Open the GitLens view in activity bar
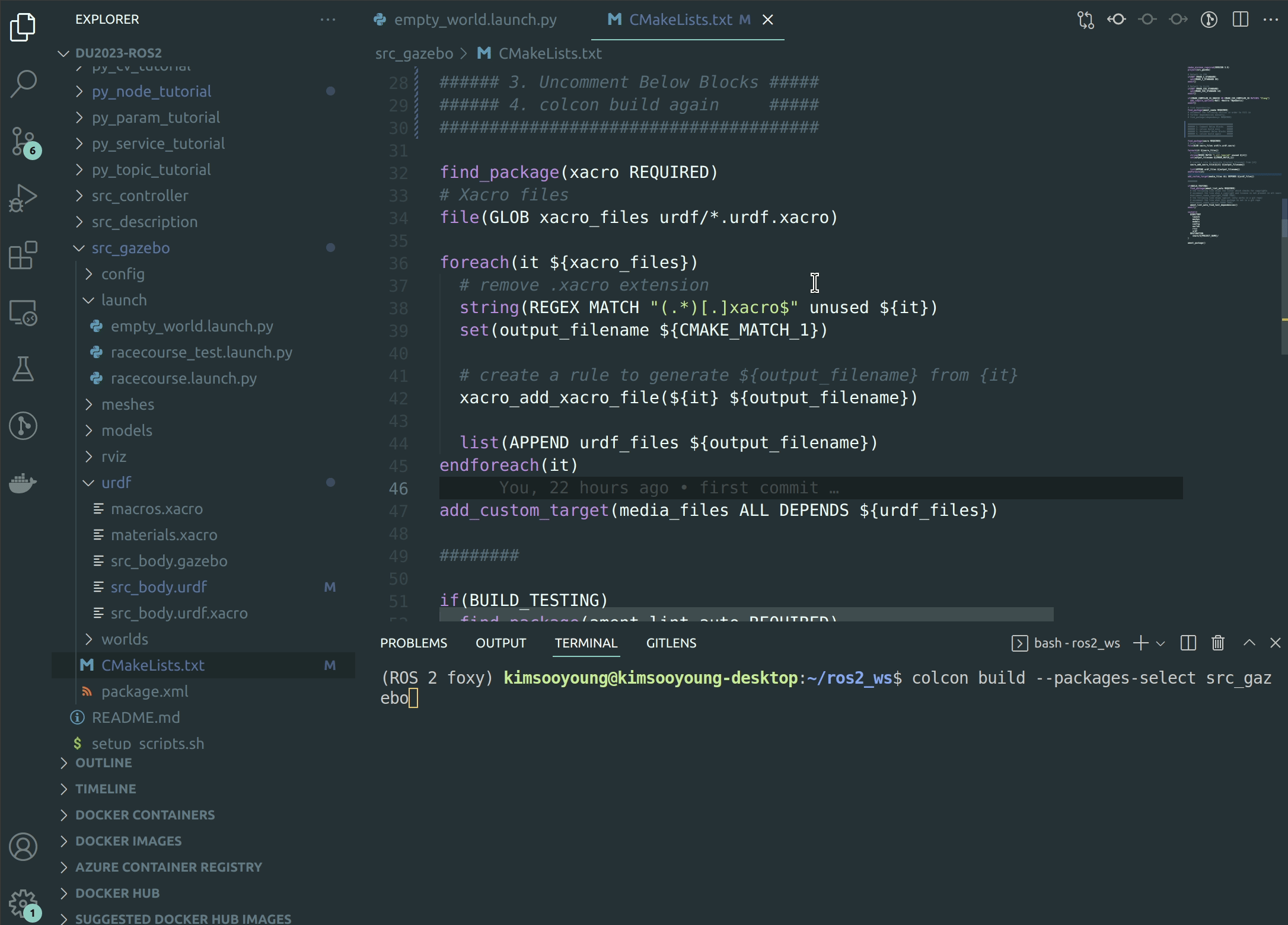 pyautogui.click(x=23, y=426)
